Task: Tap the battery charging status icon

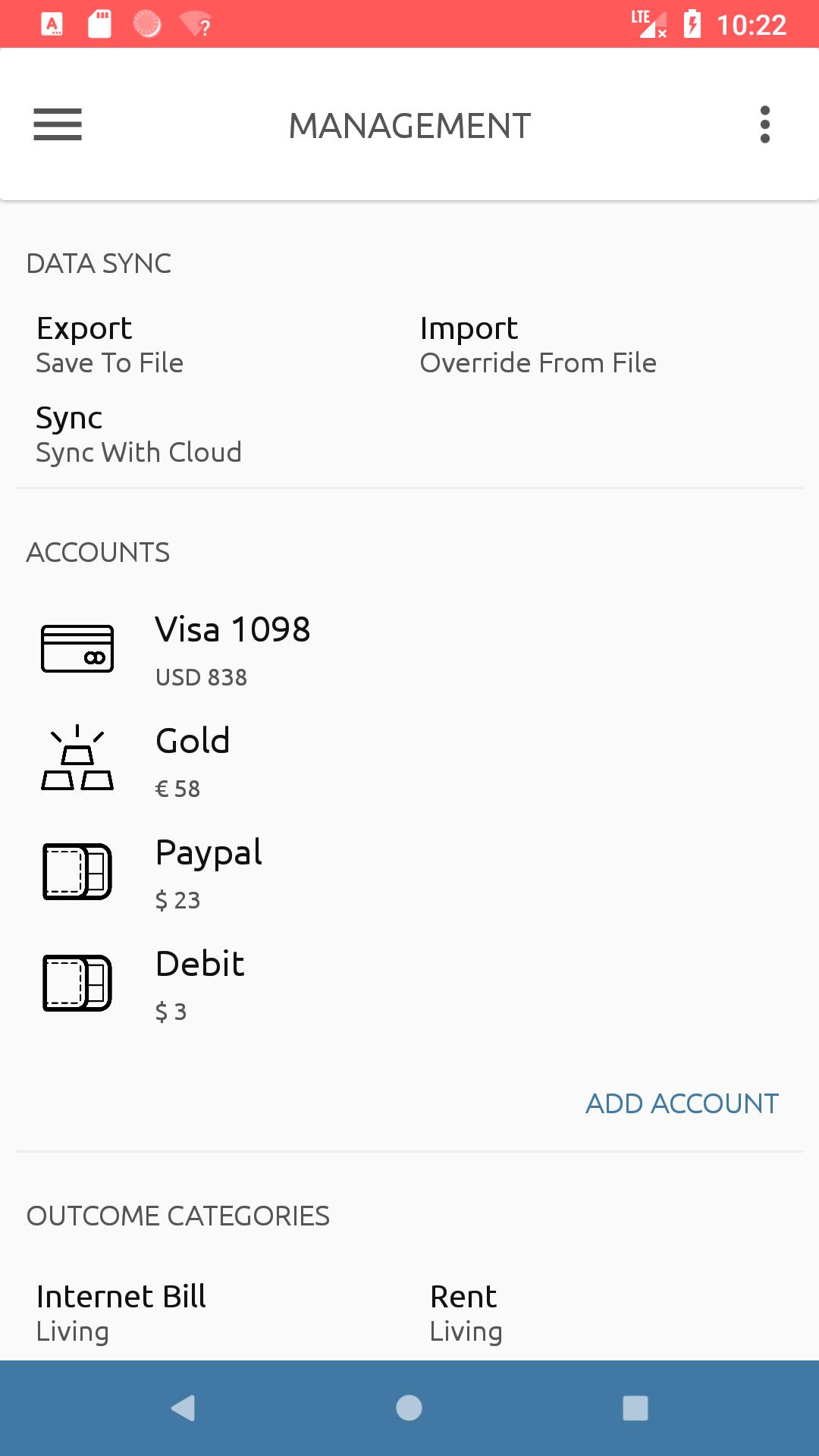Action: point(692,24)
